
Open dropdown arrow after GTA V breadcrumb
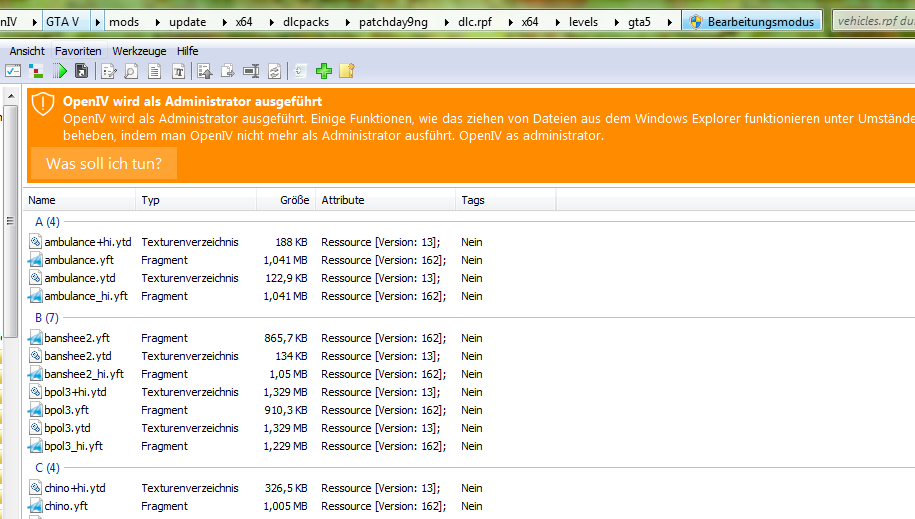click(97, 22)
